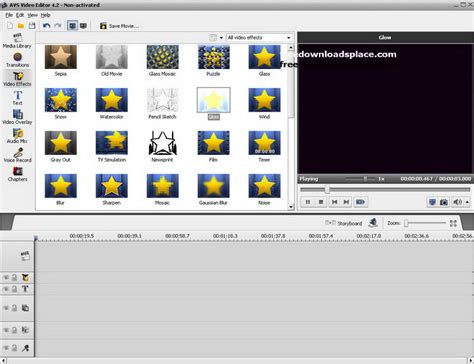The image size is (474, 364).
Task: Click the fullscreen preview button beside camera
Action: 432,202
